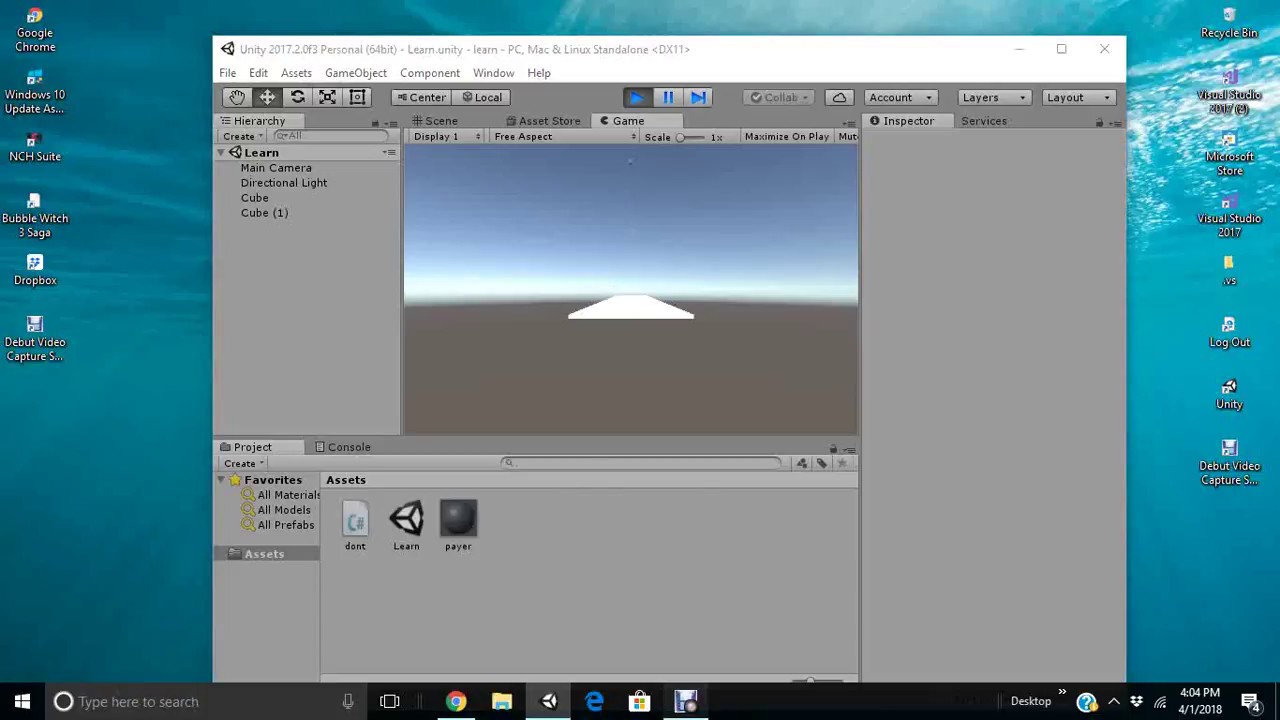Open the Collab dropdown
The height and width of the screenshot is (720, 1280).
pyautogui.click(x=780, y=97)
